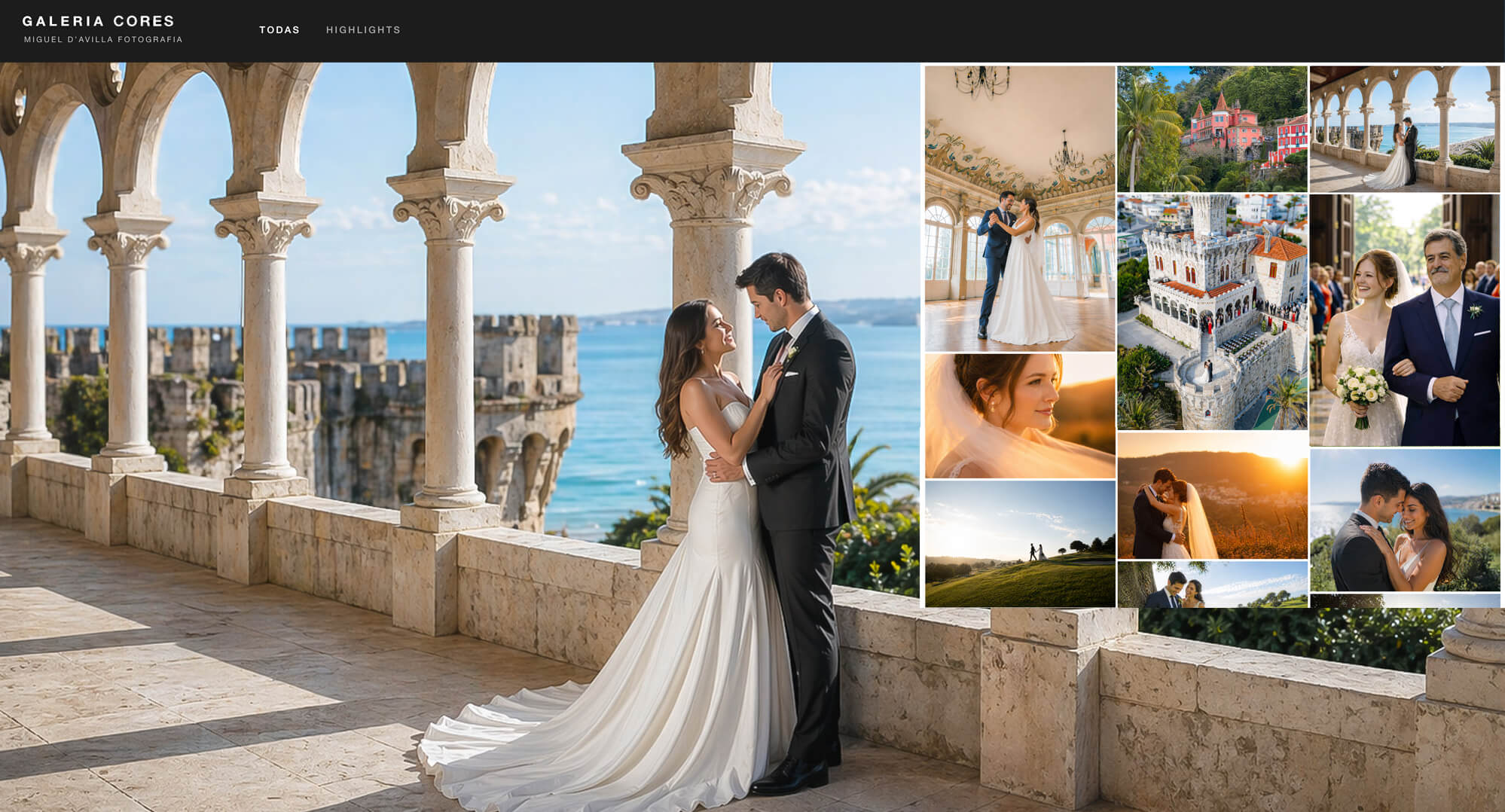The height and width of the screenshot is (812, 1505).
Task: Open the pink palace aerial thumbnail
Action: click(1212, 129)
